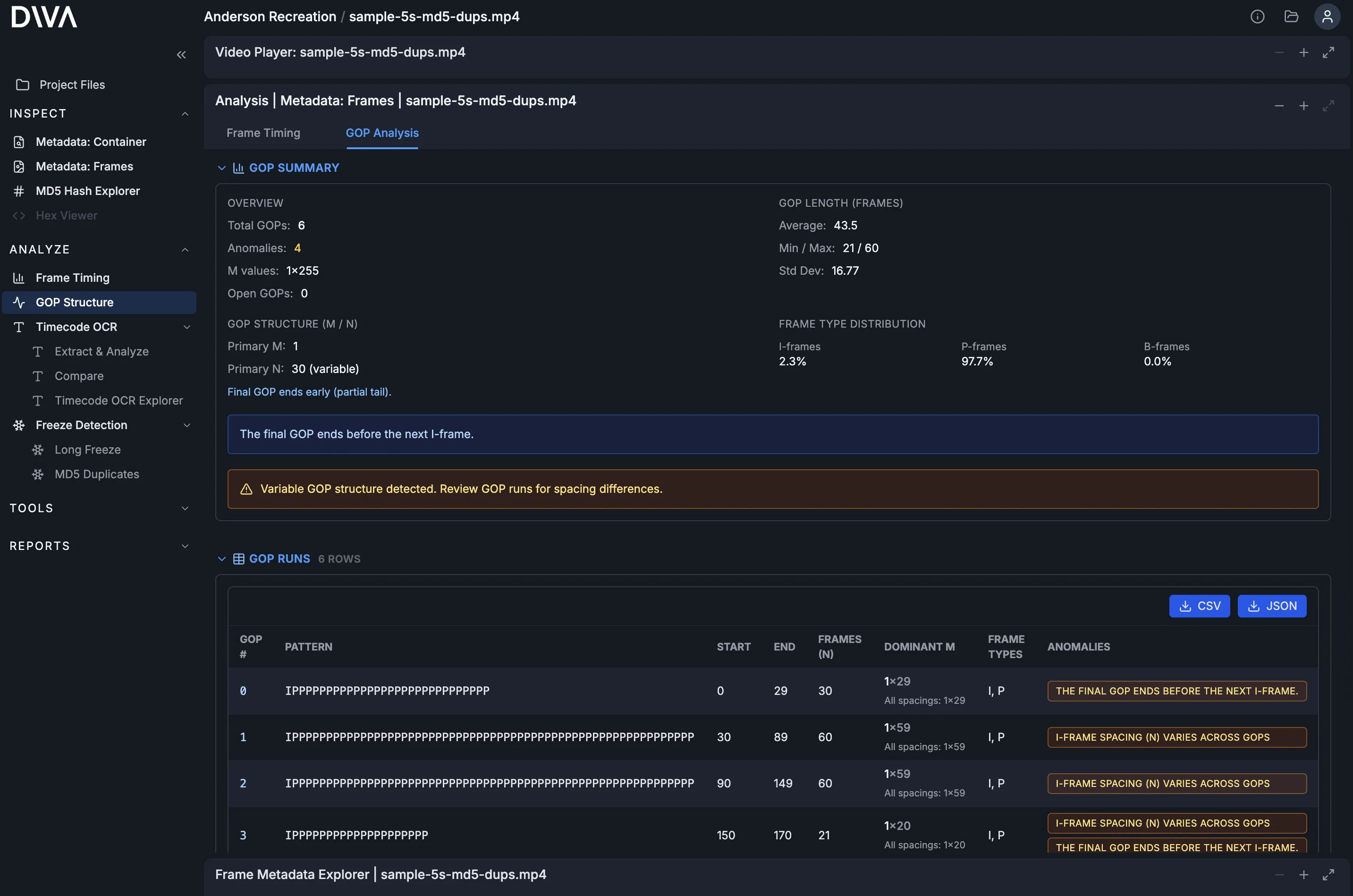Collapse the Freeze Detection submenu
Screen dimensions: 1353x896
point(186,425)
